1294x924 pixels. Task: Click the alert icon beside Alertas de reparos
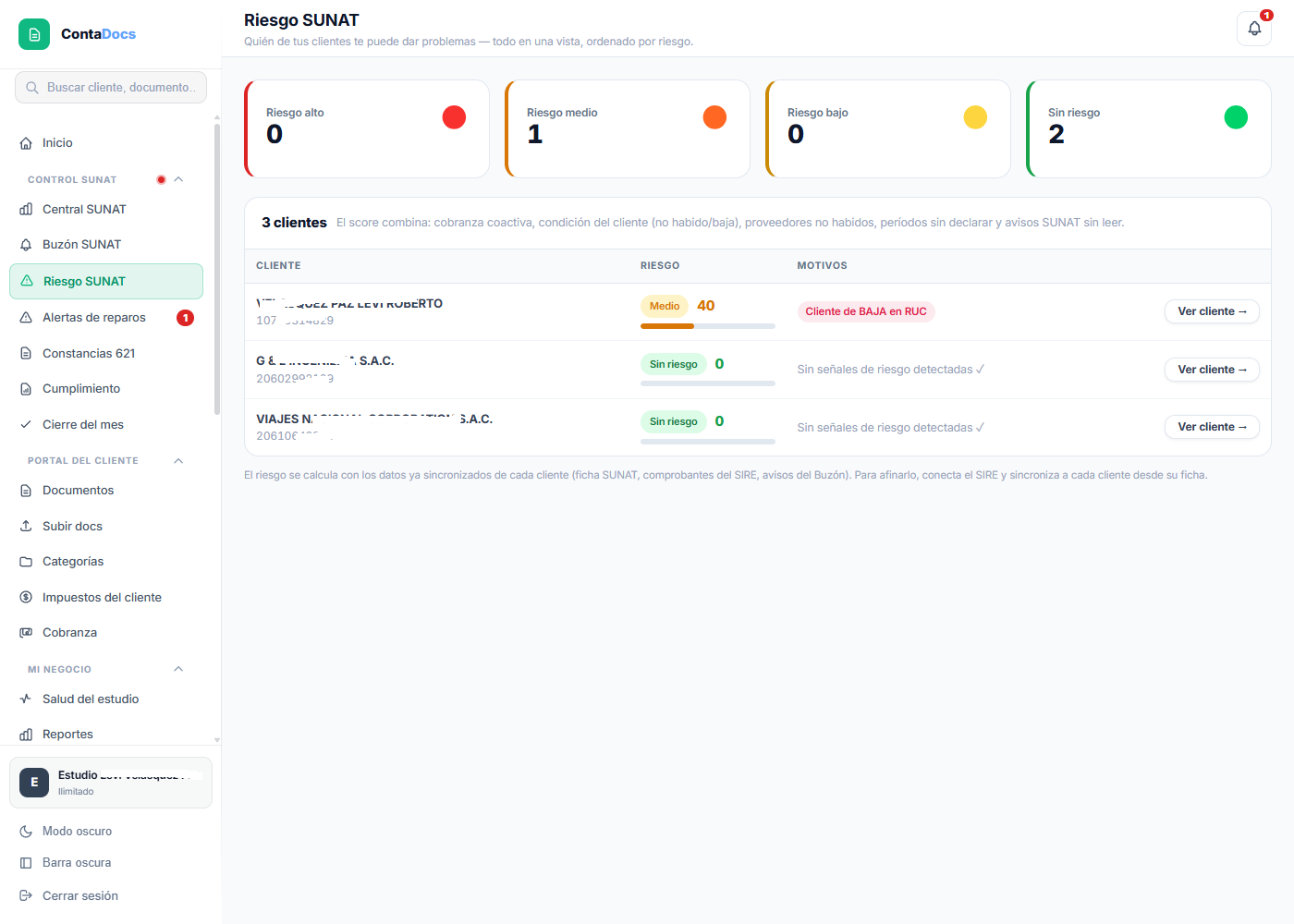[x=26, y=318]
